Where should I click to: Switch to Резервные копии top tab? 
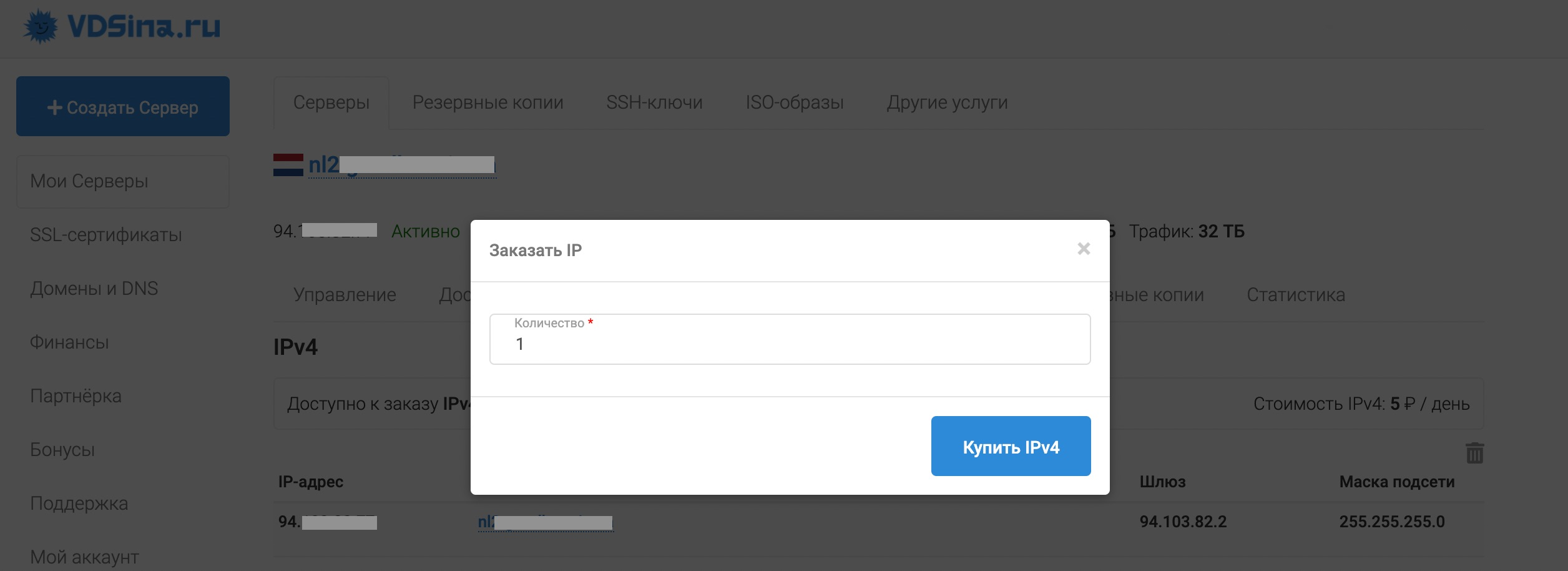click(x=488, y=102)
